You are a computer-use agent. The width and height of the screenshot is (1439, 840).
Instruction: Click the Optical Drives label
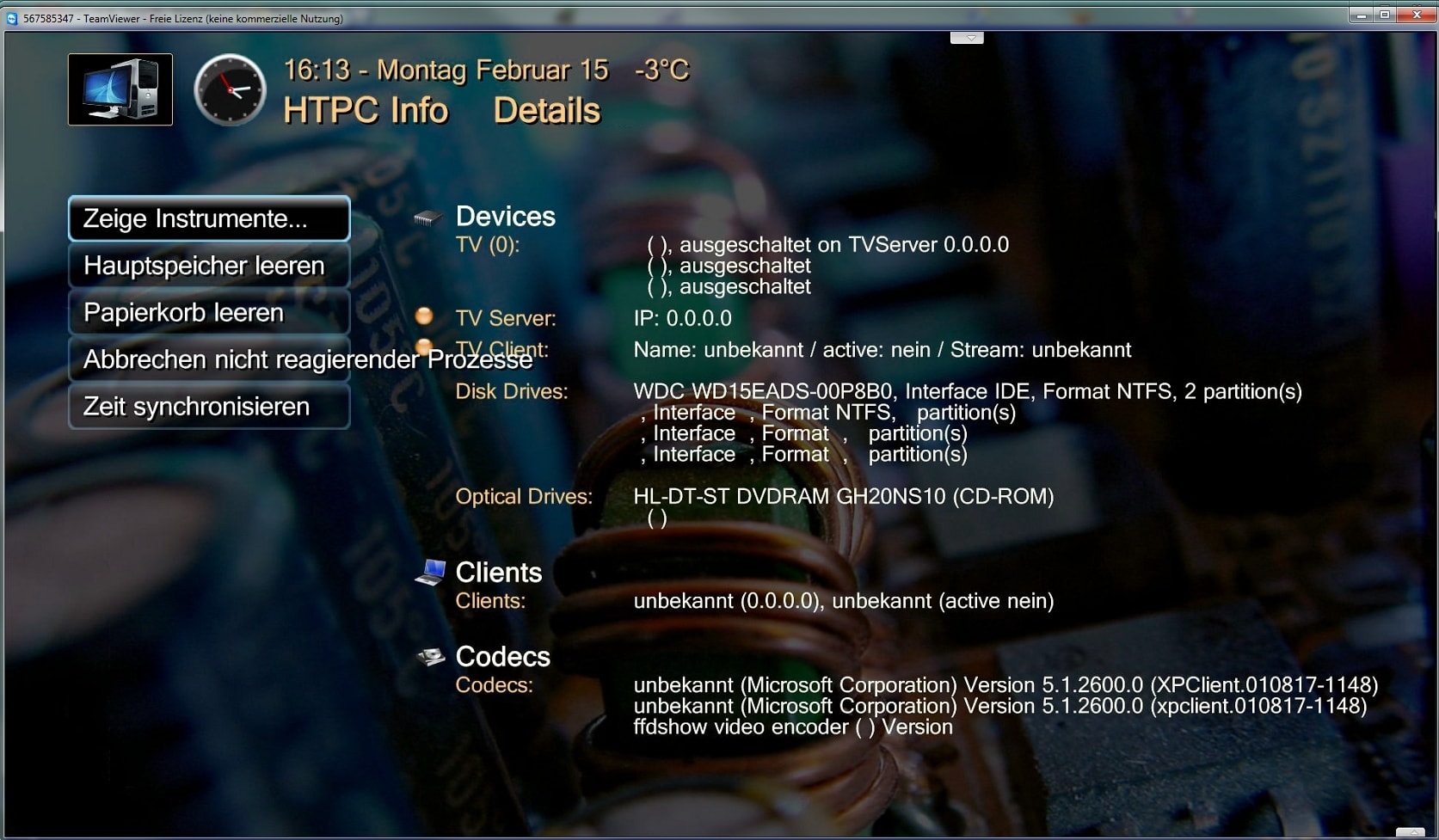pyautogui.click(x=524, y=497)
